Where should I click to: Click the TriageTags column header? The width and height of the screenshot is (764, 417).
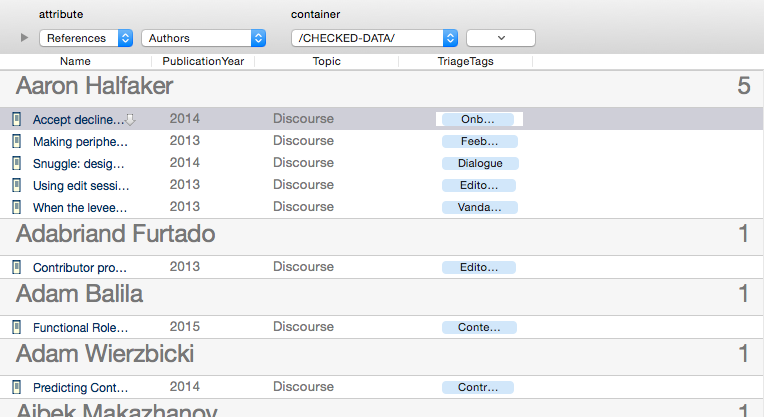coord(465,61)
